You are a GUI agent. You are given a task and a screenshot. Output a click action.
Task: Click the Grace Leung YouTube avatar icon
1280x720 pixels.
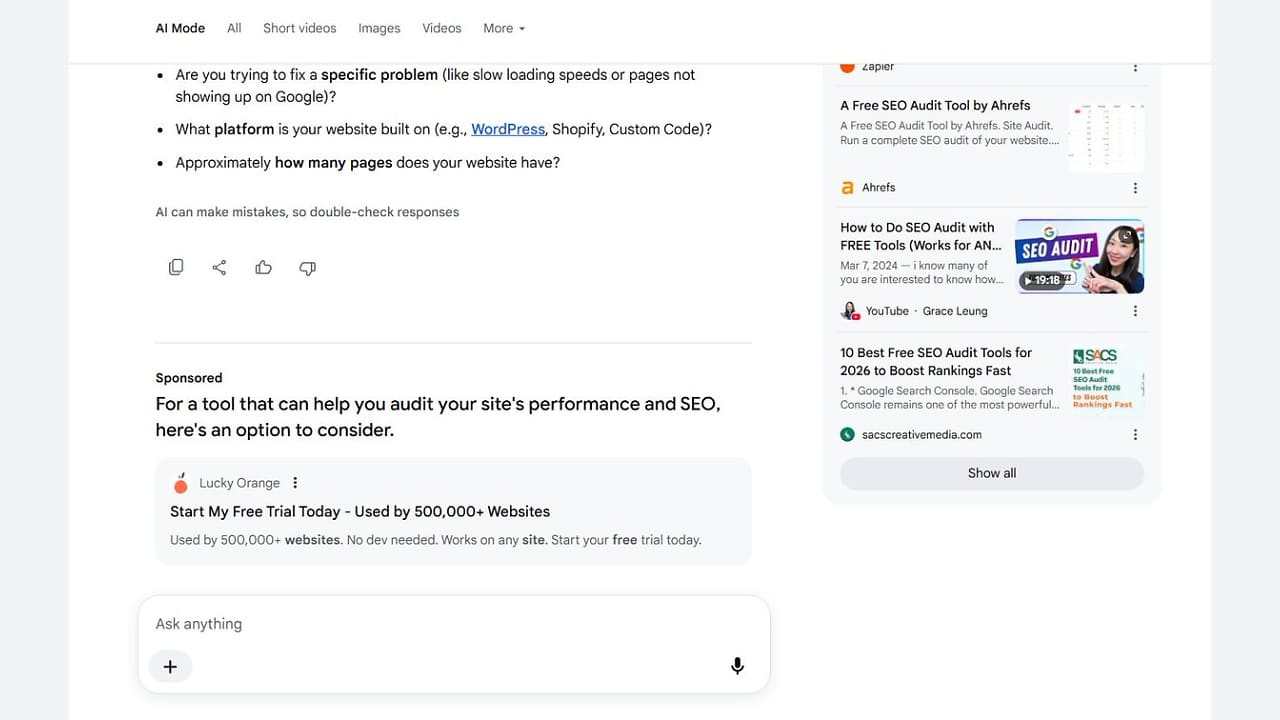(850, 311)
